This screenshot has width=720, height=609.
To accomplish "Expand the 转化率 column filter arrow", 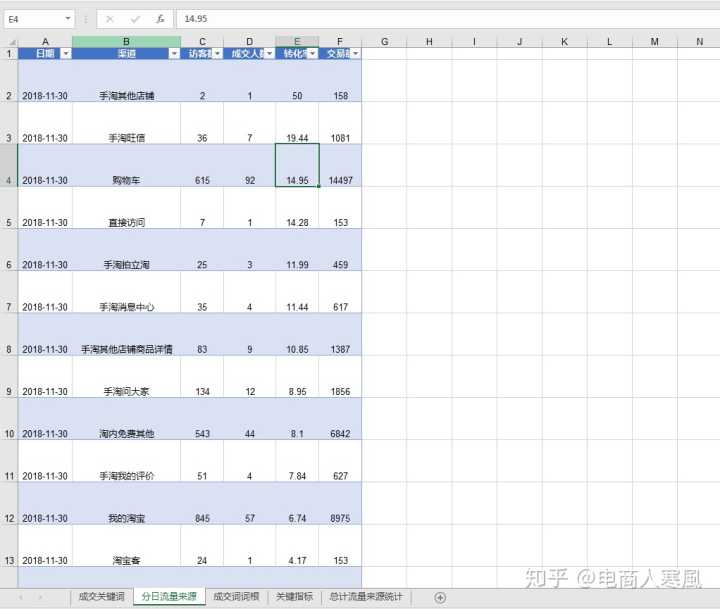I will [x=312, y=54].
